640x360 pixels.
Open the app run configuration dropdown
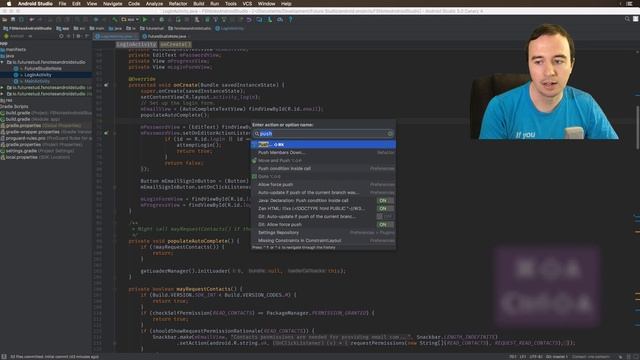click(x=130, y=19)
